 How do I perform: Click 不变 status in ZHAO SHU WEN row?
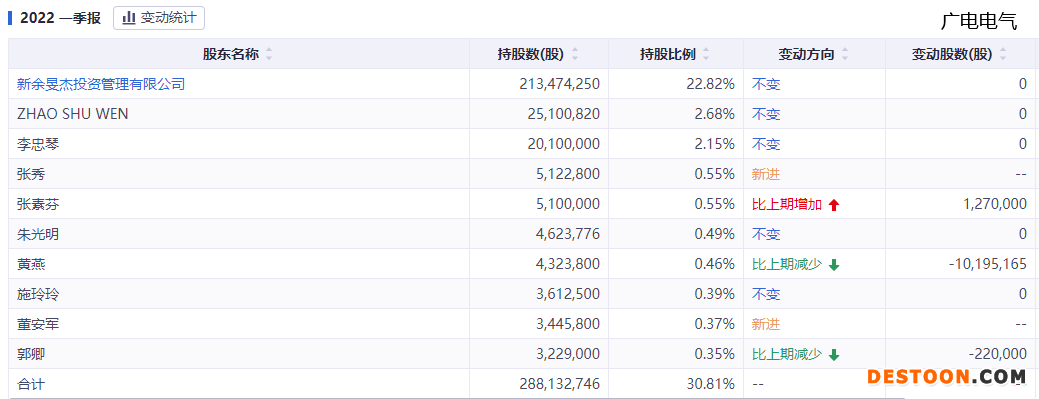tap(766, 114)
